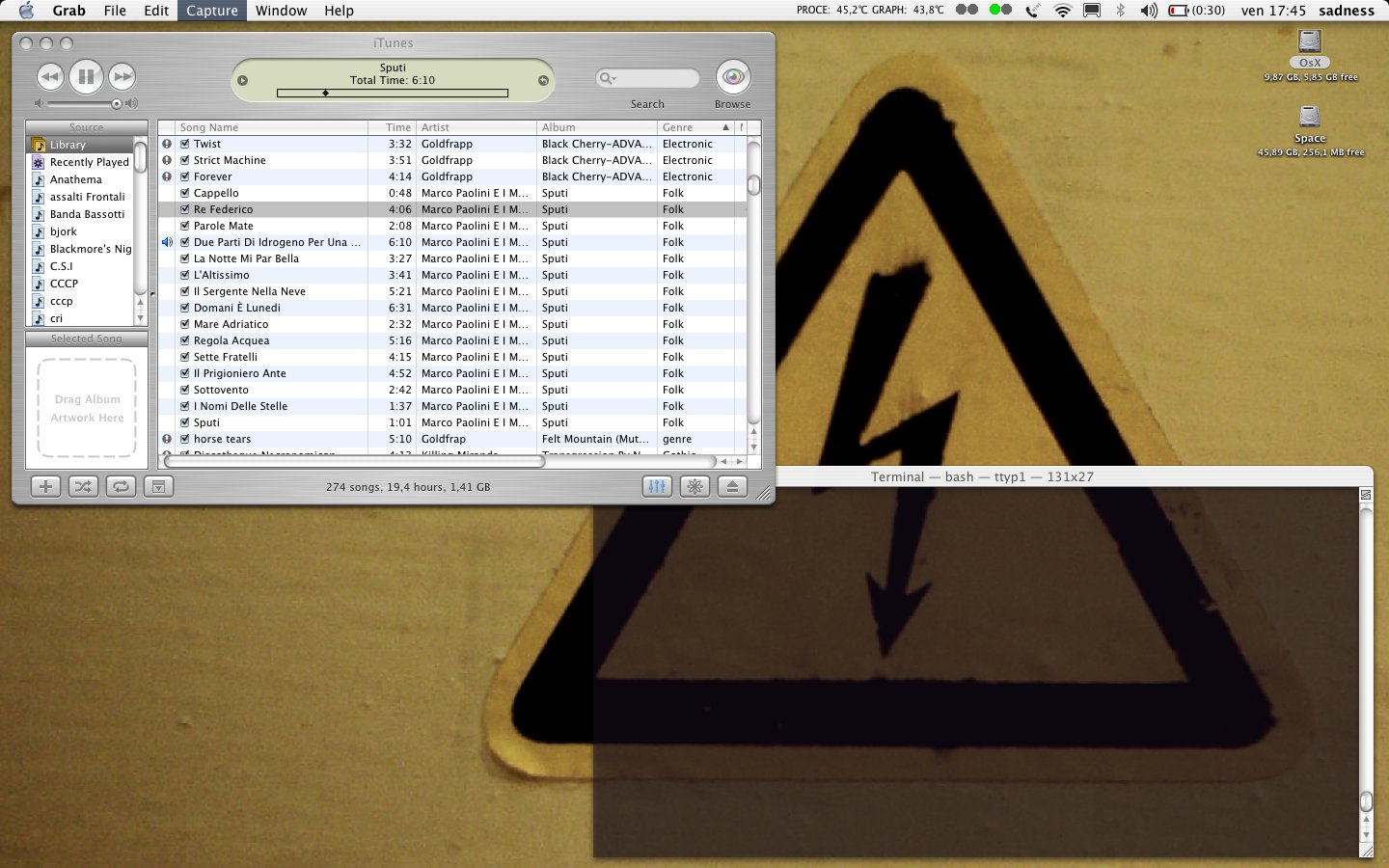
Task: Click song list horizontal scrollbar
Action: click(x=354, y=462)
